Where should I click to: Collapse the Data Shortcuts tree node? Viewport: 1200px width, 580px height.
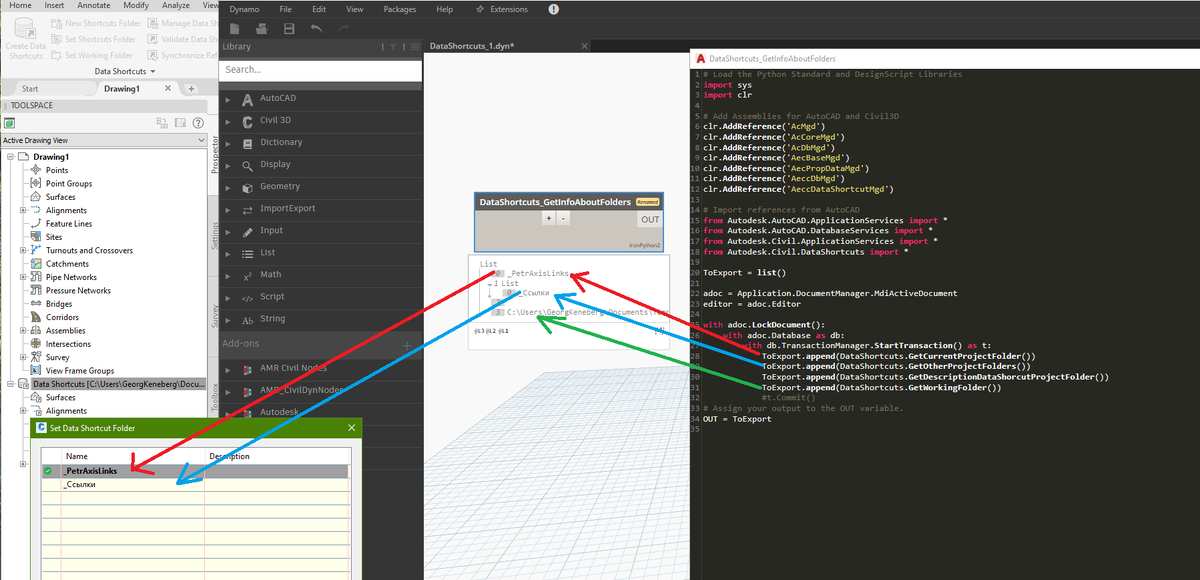[x=10, y=384]
